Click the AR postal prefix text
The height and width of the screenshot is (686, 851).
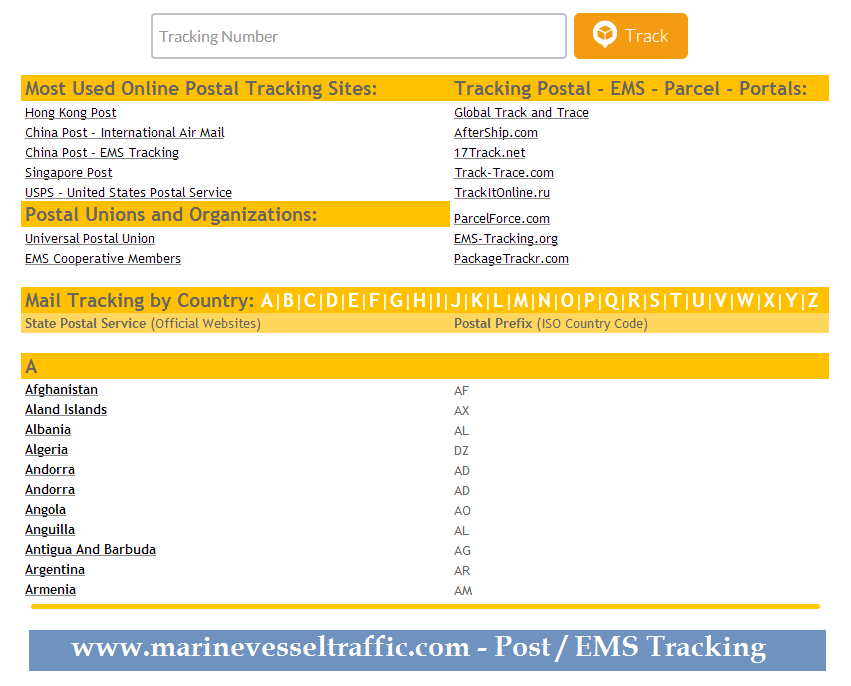tap(462, 571)
